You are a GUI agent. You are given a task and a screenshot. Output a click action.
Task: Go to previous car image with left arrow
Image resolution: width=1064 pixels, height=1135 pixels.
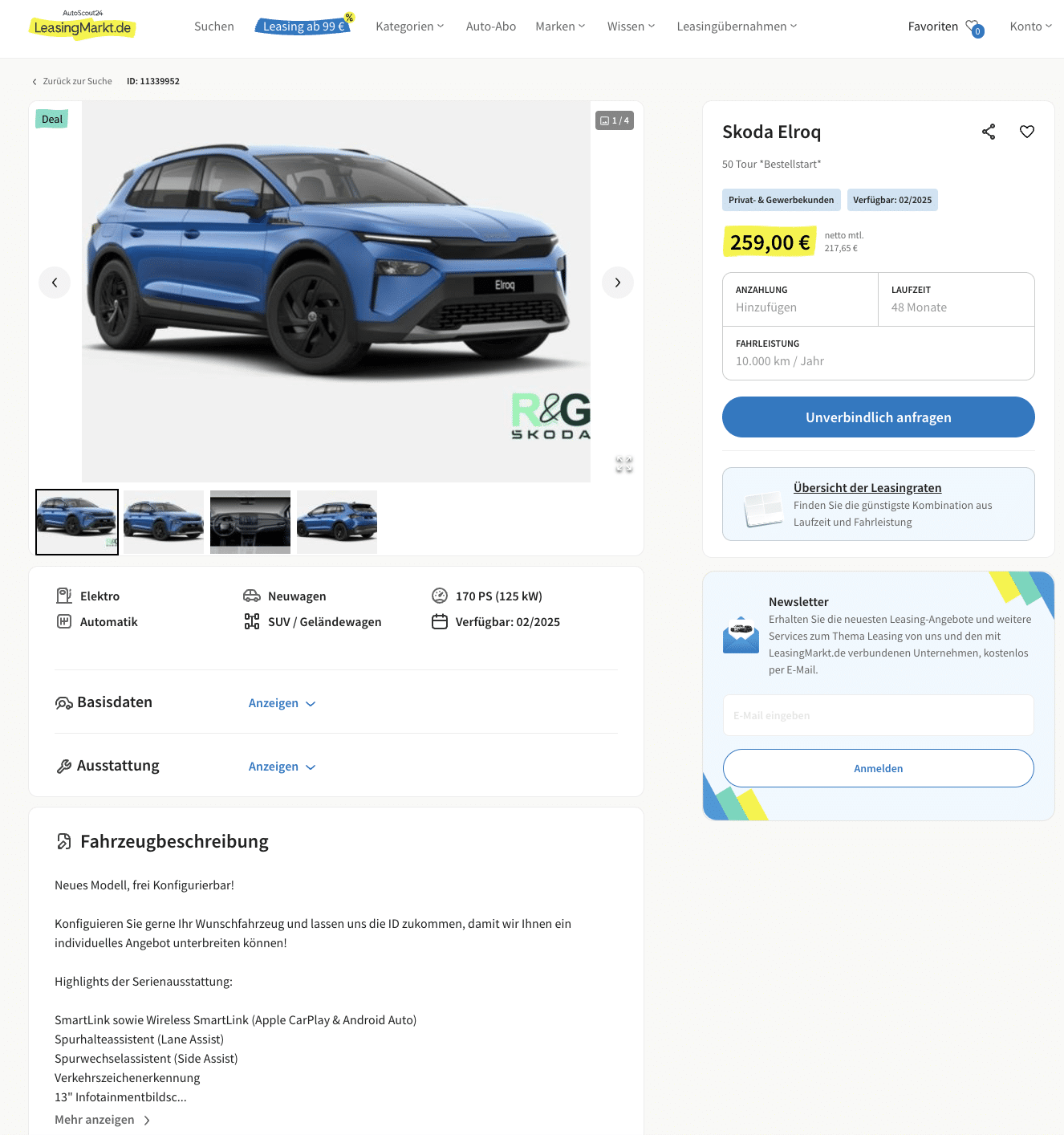pos(55,283)
